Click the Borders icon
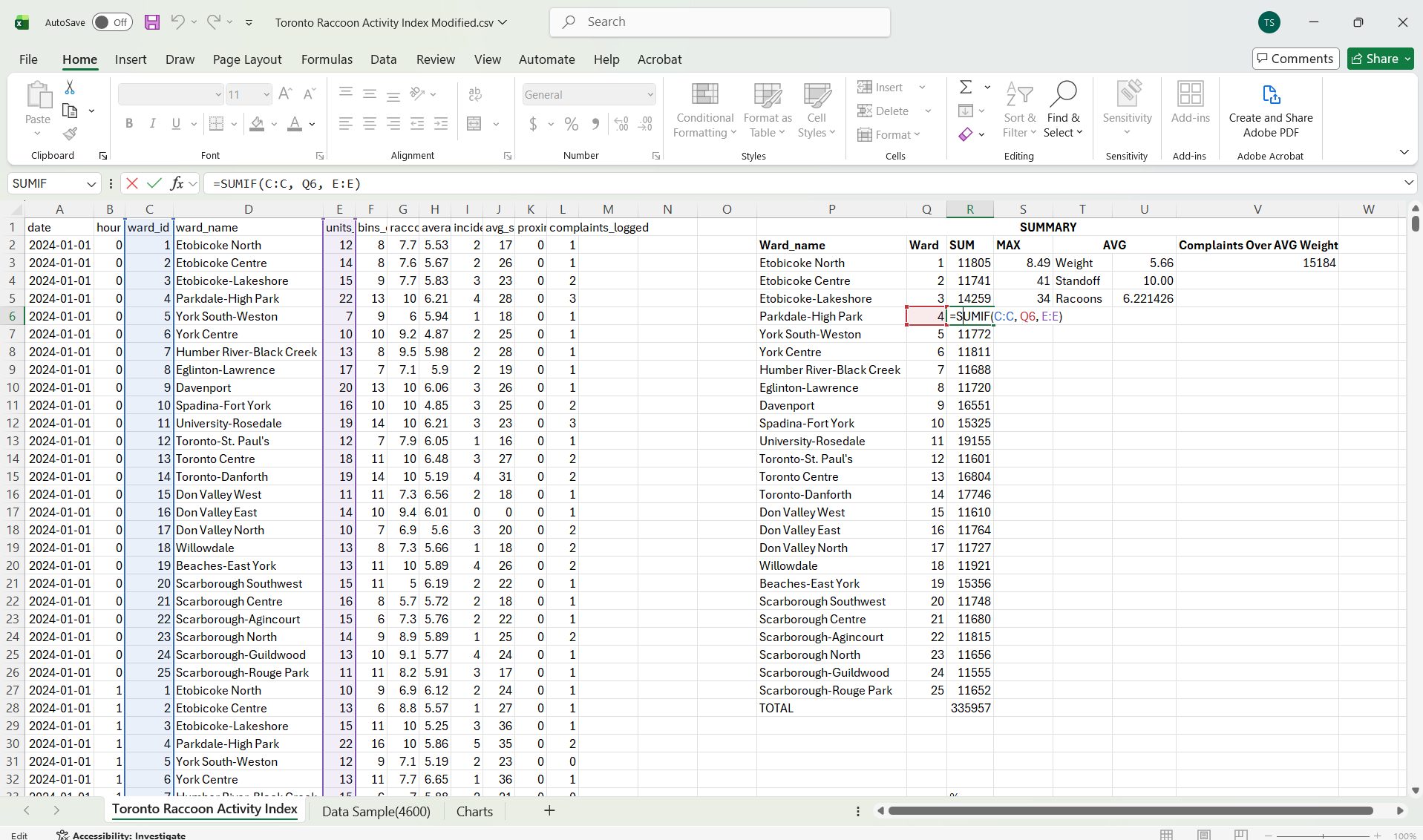This screenshot has width=1423, height=840. click(216, 124)
